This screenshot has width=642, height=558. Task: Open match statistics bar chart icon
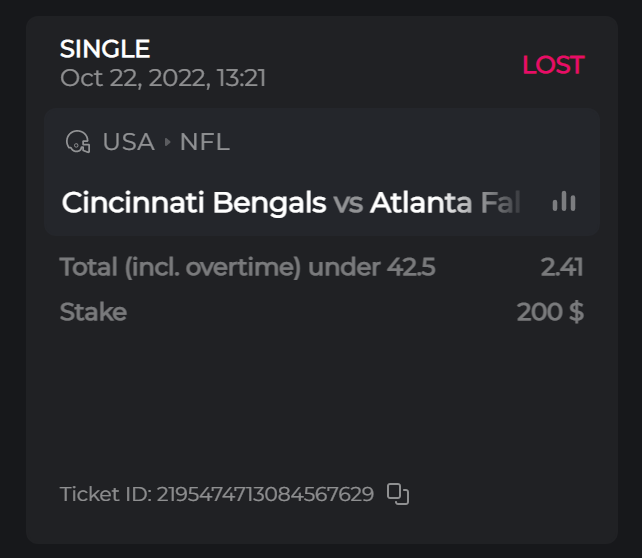pos(564,202)
